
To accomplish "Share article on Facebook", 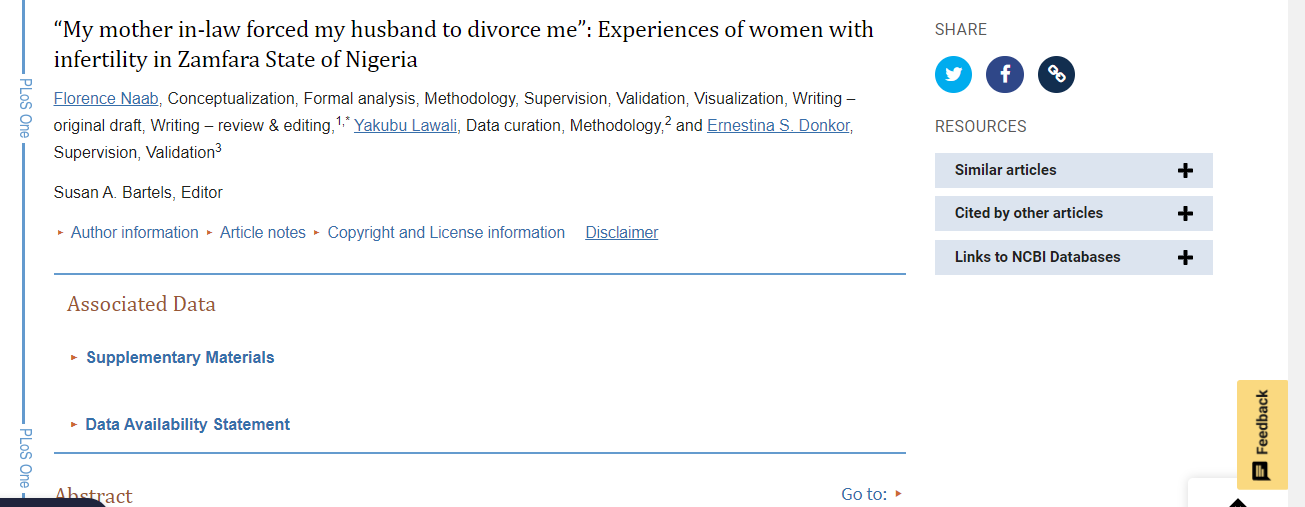I will coord(1005,75).
